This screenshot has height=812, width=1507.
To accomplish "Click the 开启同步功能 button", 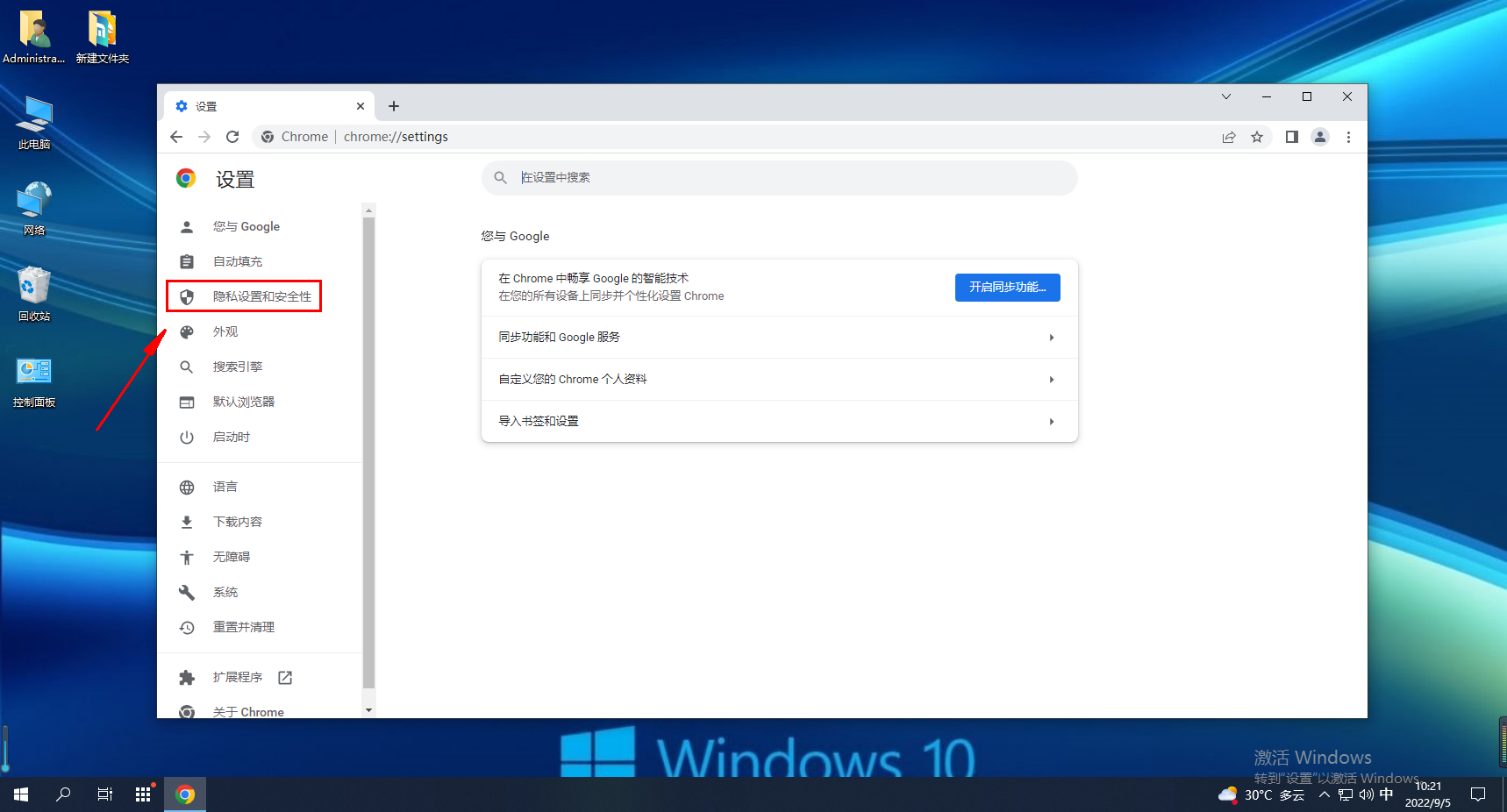I will click(1007, 288).
